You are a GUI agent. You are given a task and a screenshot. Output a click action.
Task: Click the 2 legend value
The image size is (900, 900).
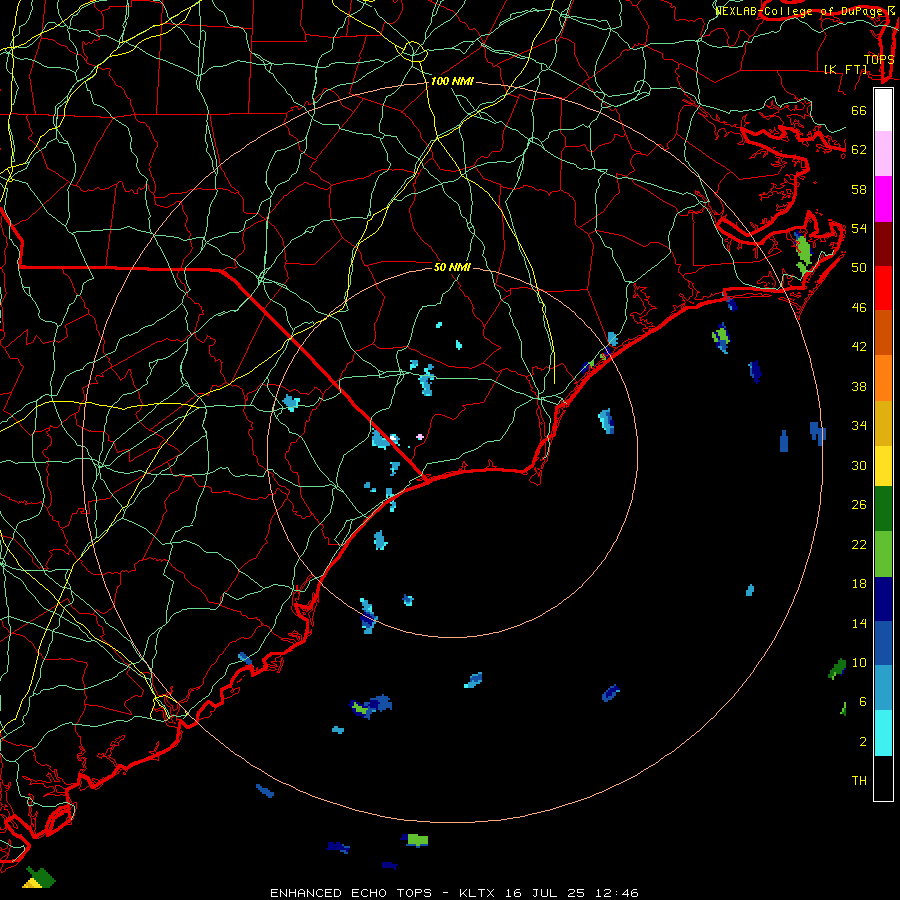pyautogui.click(x=862, y=742)
